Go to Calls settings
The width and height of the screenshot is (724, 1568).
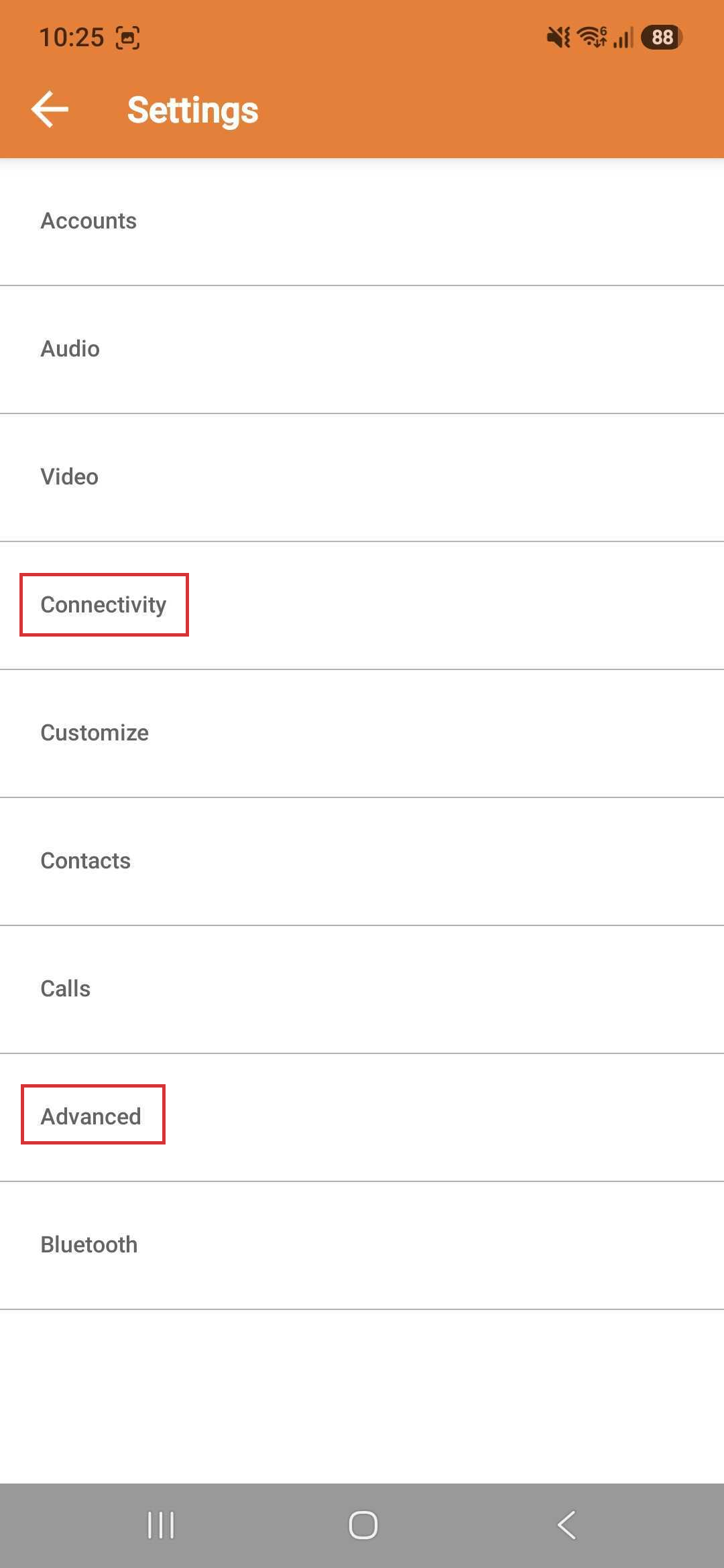coord(362,989)
